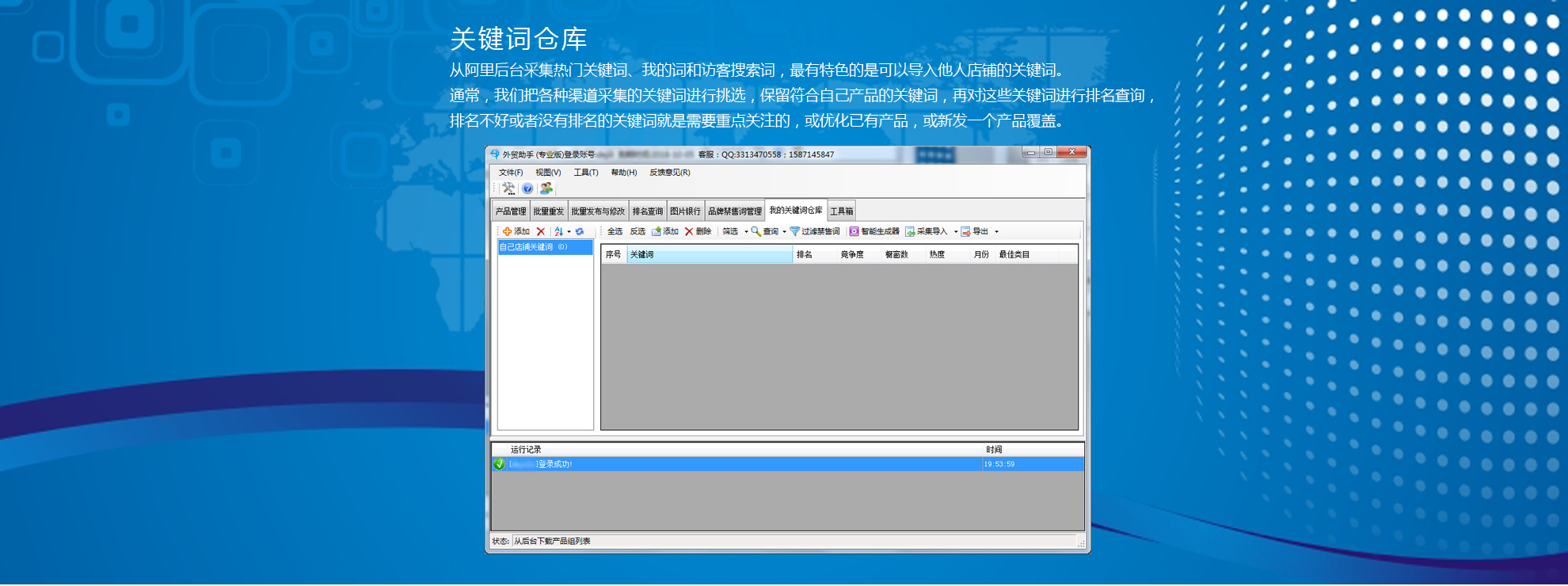1568x586 pixels.
Task: Sort by 橱窗数 column header
Action: 904,255
